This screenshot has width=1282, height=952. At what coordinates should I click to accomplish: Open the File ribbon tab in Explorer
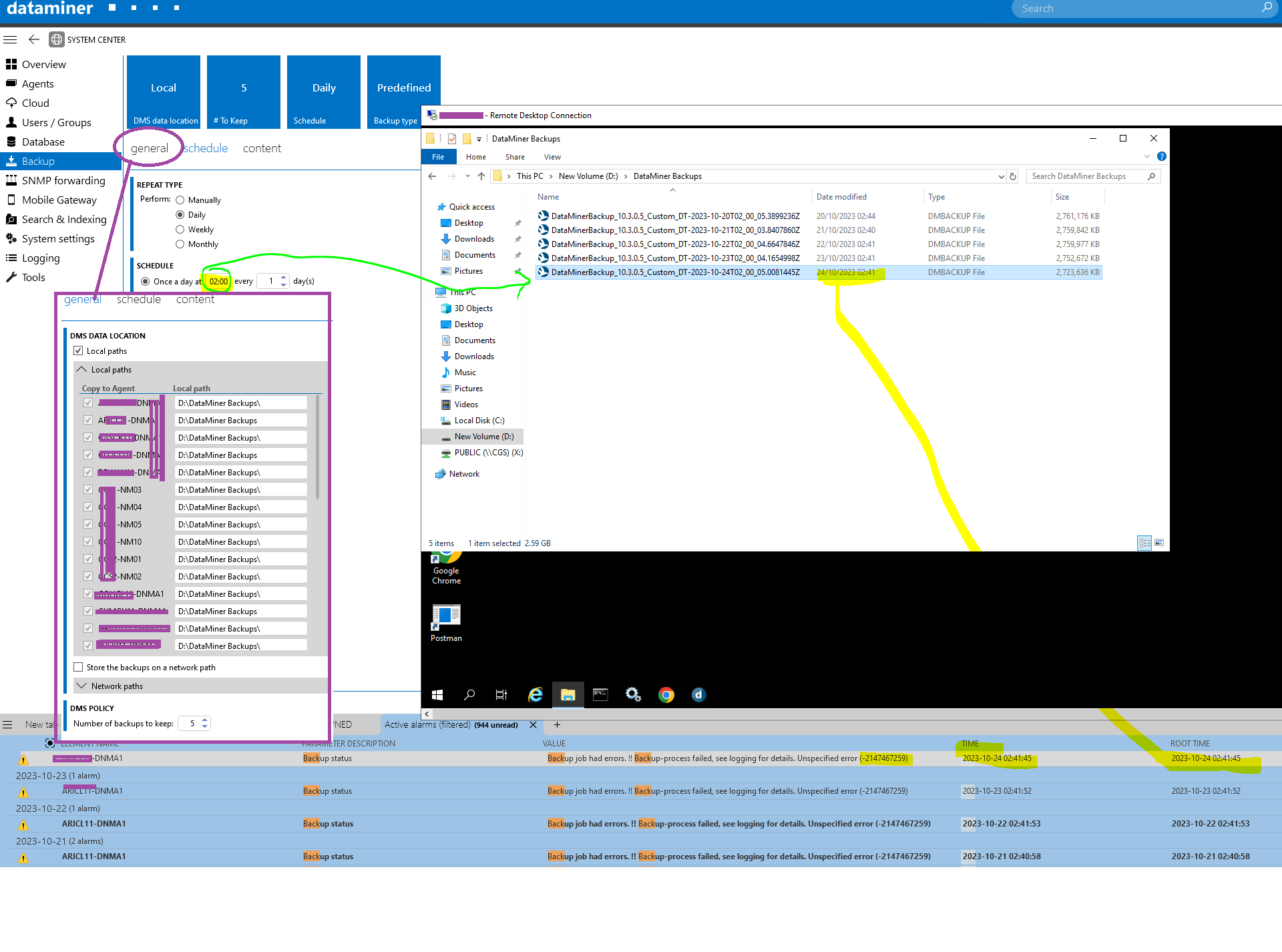438,157
